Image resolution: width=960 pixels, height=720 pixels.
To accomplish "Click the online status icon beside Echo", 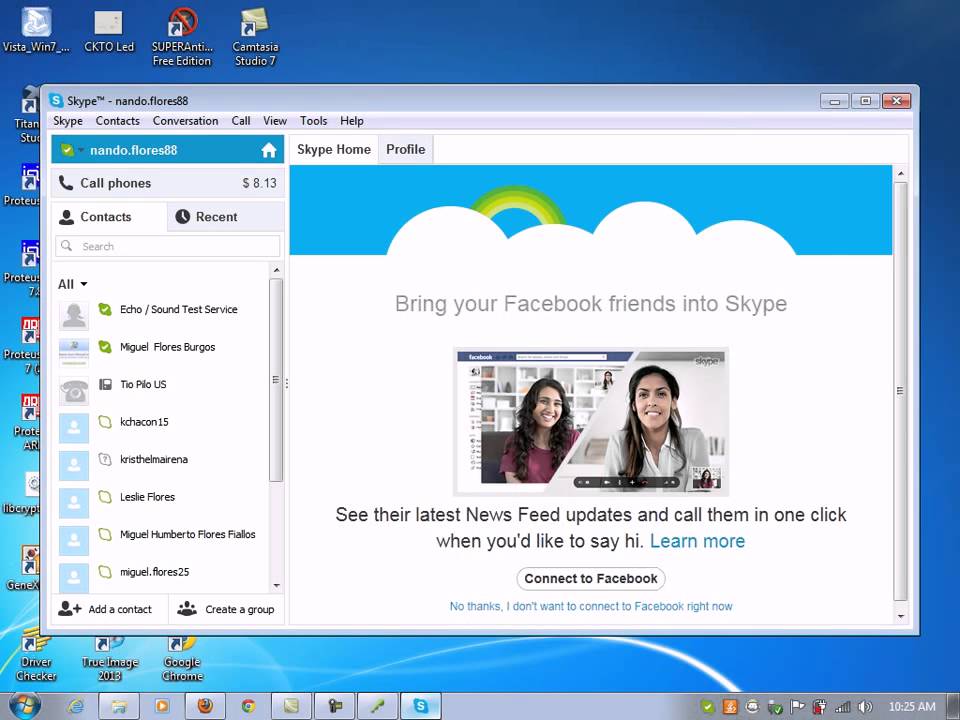I will coord(105,310).
